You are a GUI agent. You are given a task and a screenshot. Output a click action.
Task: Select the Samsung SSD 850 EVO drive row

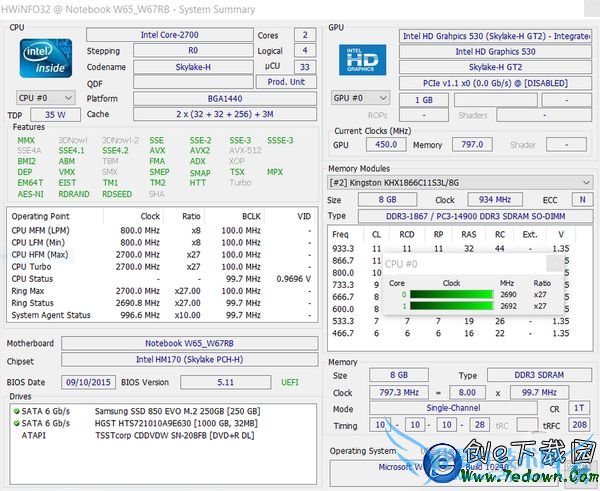pos(163,411)
